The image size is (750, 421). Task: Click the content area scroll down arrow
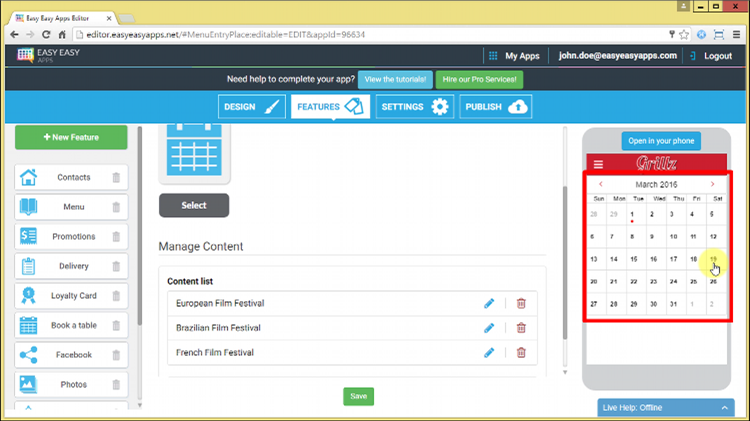coord(565,372)
